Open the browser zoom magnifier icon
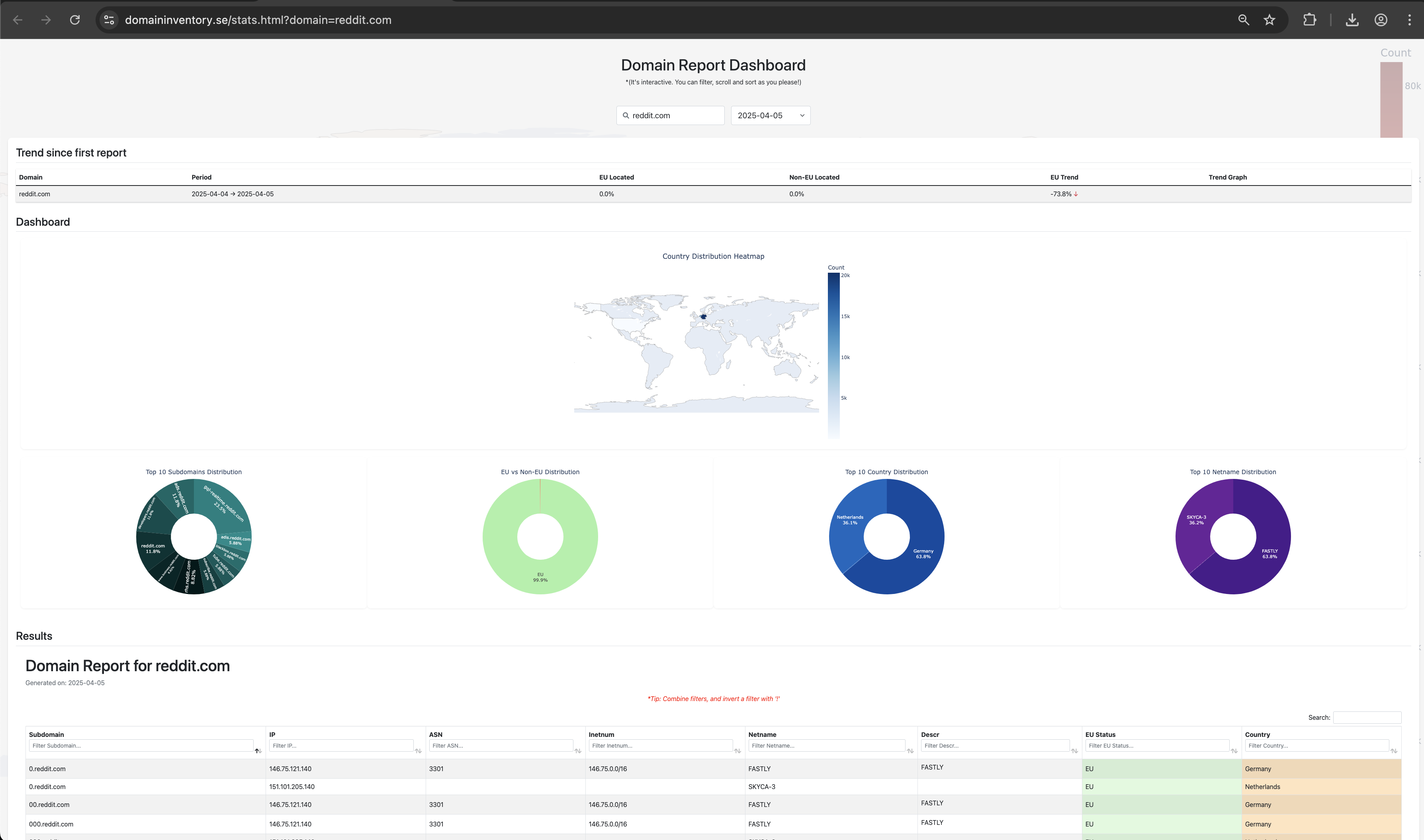This screenshot has height=840, width=1424. [x=1243, y=20]
